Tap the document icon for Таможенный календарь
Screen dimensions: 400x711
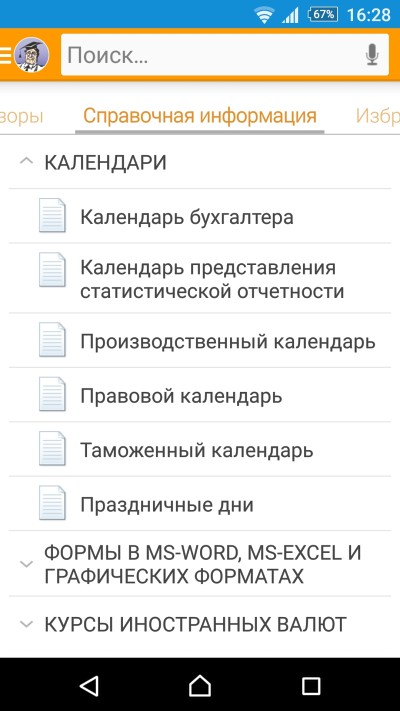[52, 448]
